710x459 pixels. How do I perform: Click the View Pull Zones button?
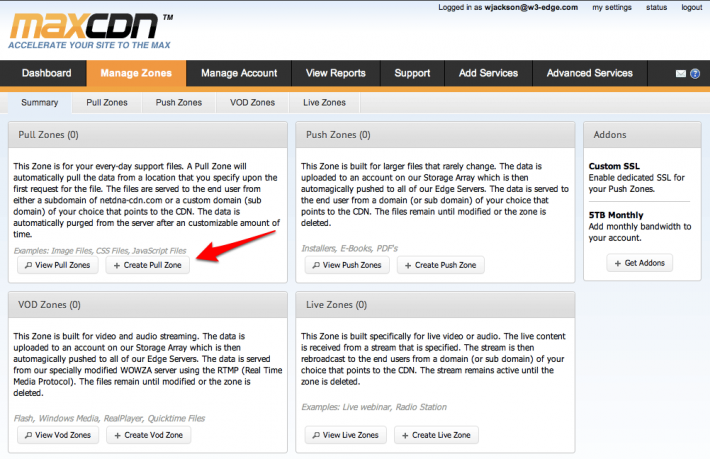coord(58,265)
